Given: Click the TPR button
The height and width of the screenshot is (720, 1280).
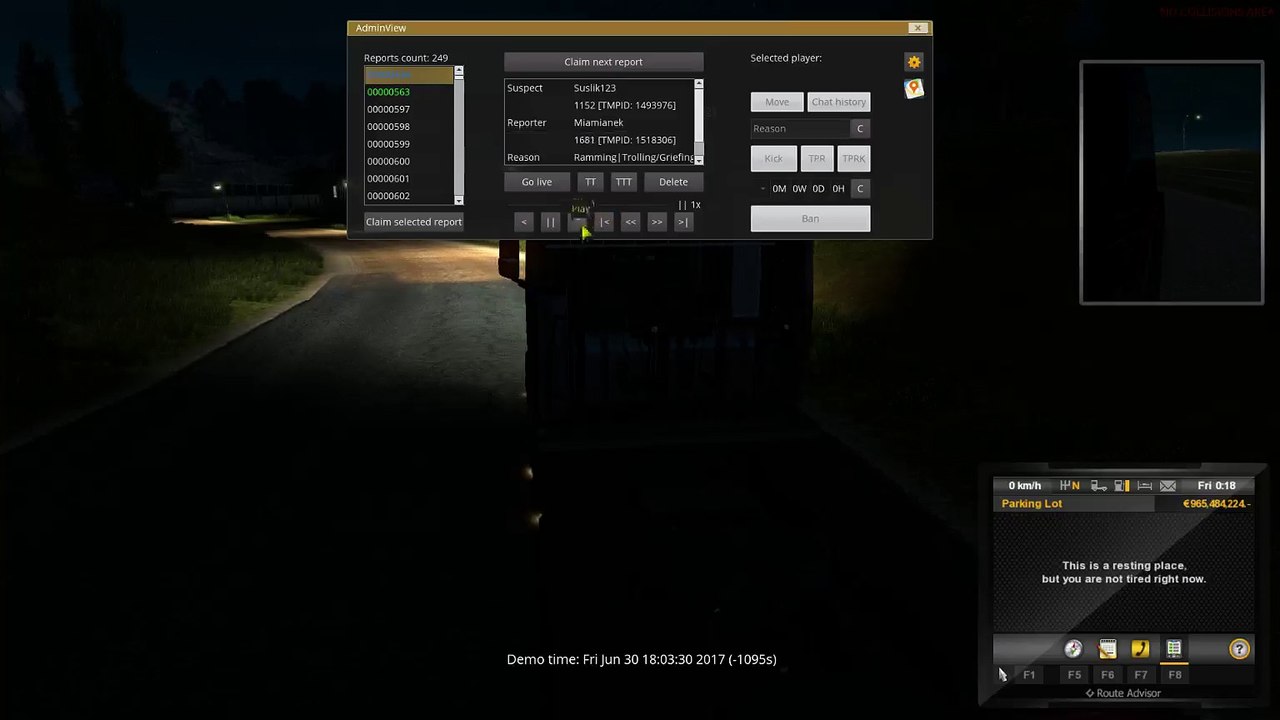Looking at the screenshot, I should 817,159.
